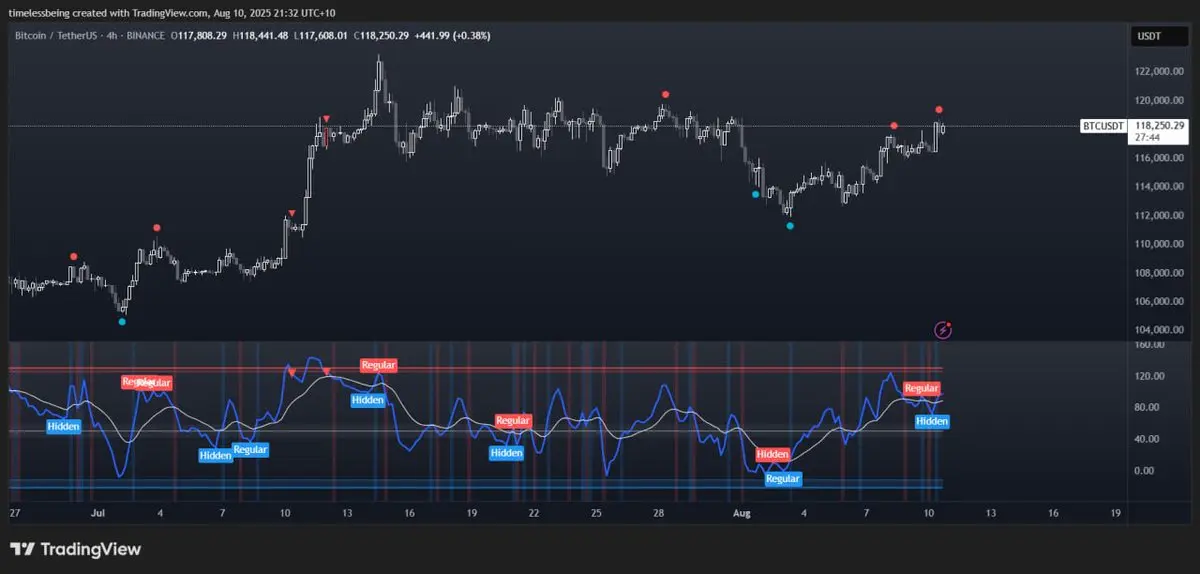
Task: Click the high value H118,441.48 in legend
Action: [261, 36]
